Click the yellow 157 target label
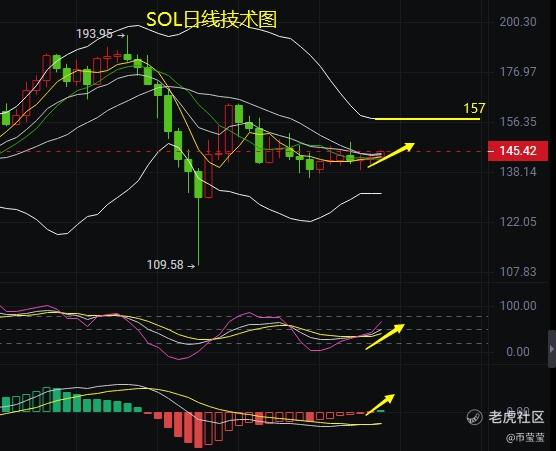This screenshot has height=451, width=556. point(474,108)
